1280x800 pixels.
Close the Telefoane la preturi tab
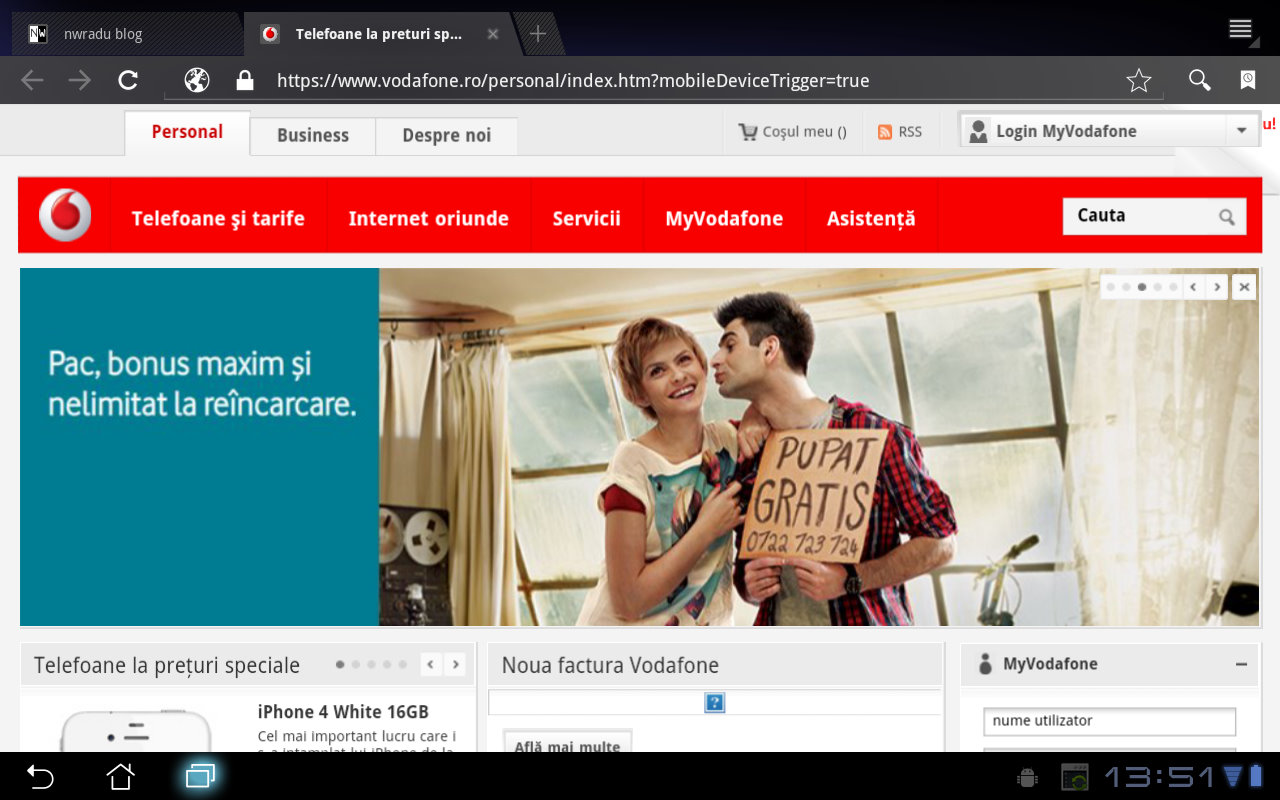tap(493, 34)
